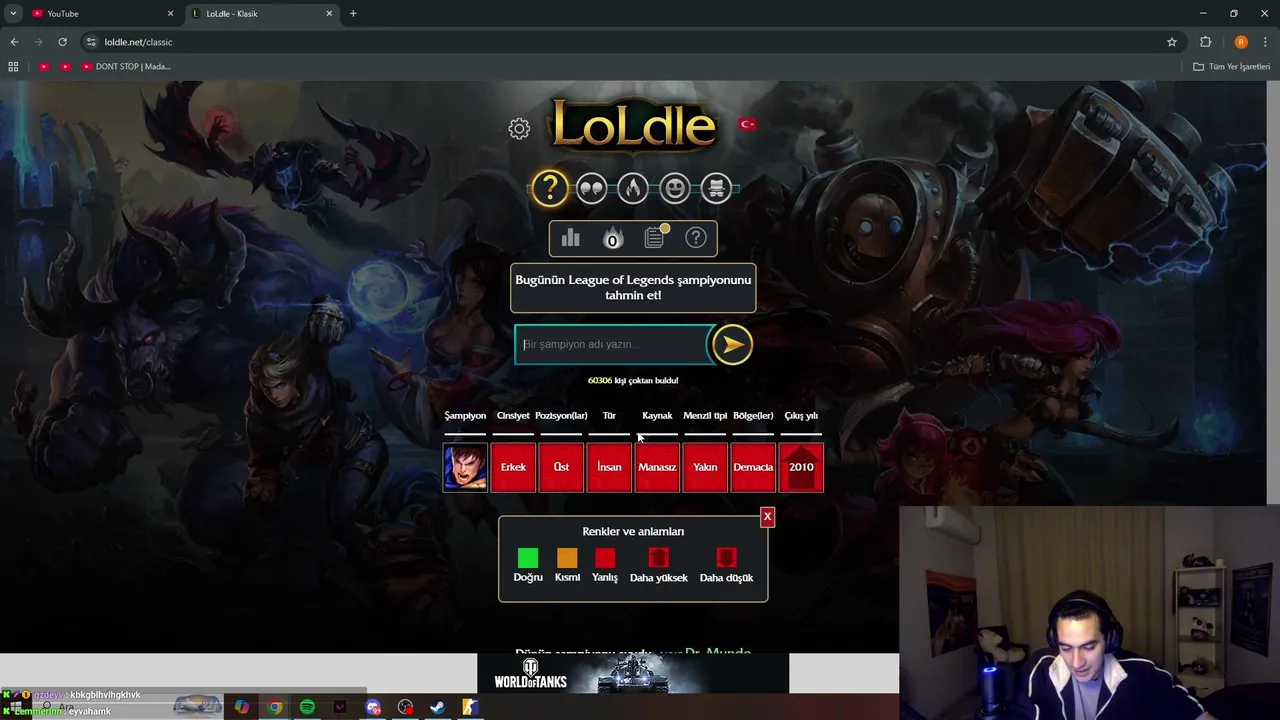This screenshot has height=720, width=1280.
Task: Click the 60306 kişi çoktan buldu text
Action: click(x=633, y=381)
